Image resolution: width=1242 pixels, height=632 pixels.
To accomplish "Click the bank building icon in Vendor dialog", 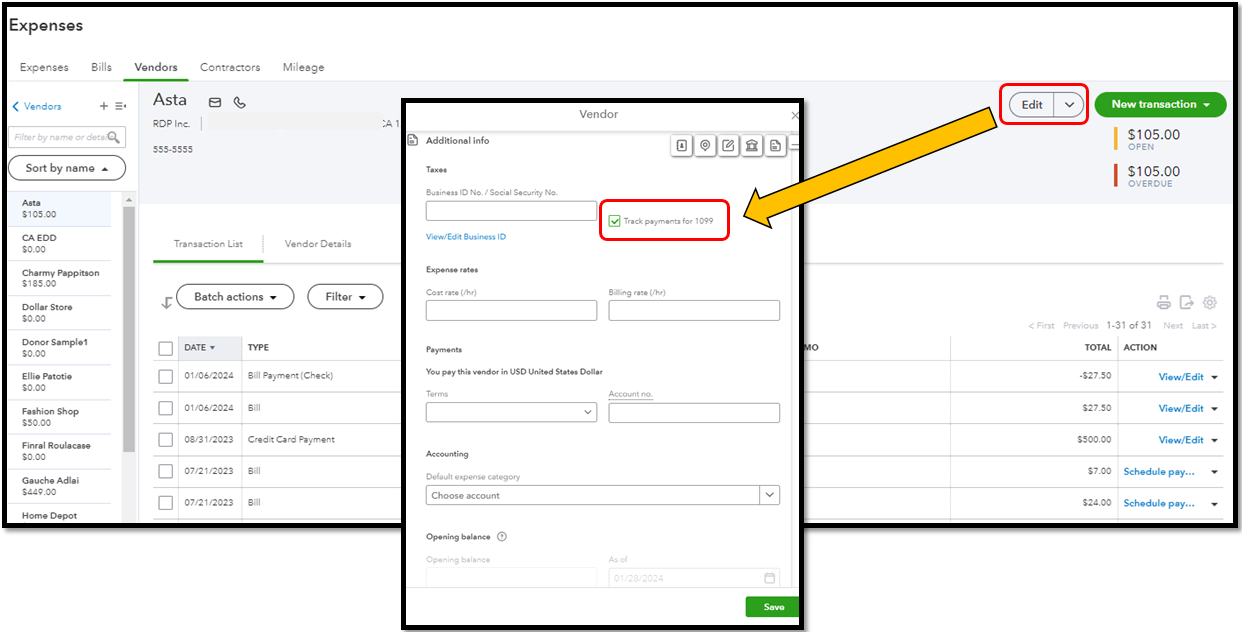I will (x=751, y=146).
